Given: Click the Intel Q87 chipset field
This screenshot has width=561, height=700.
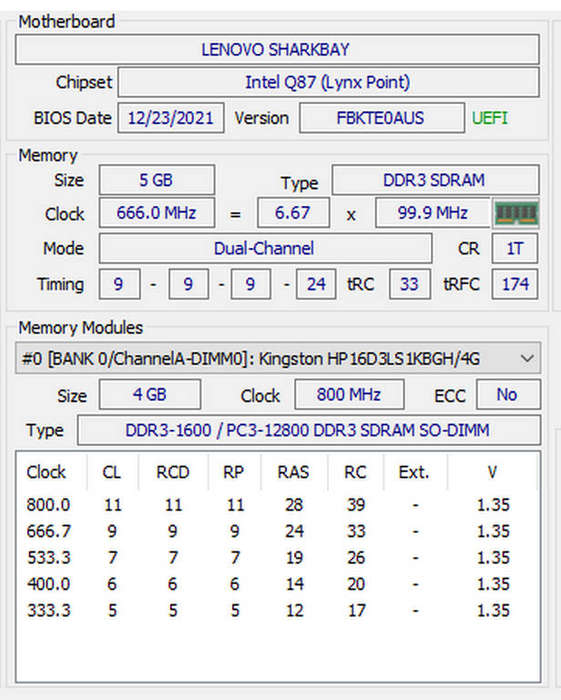Looking at the screenshot, I should (328, 82).
